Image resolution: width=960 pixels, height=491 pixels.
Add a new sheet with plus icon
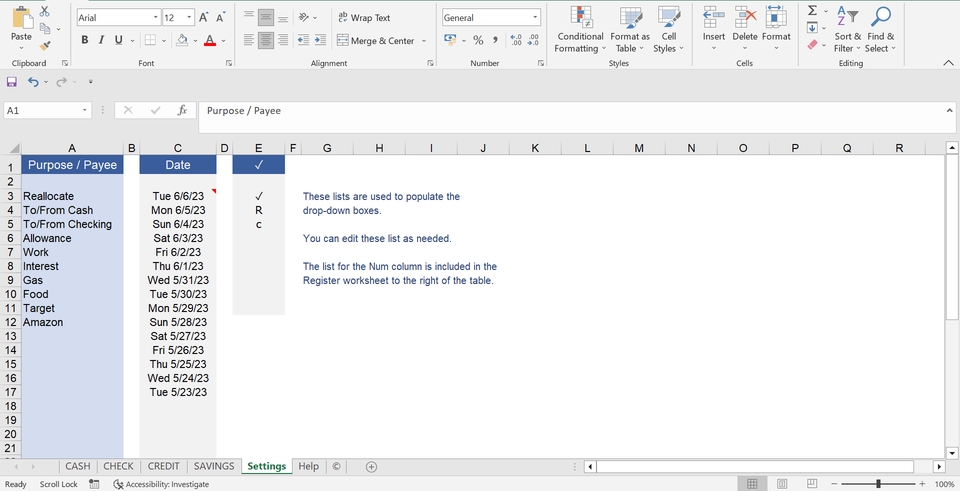pyautogui.click(x=371, y=467)
